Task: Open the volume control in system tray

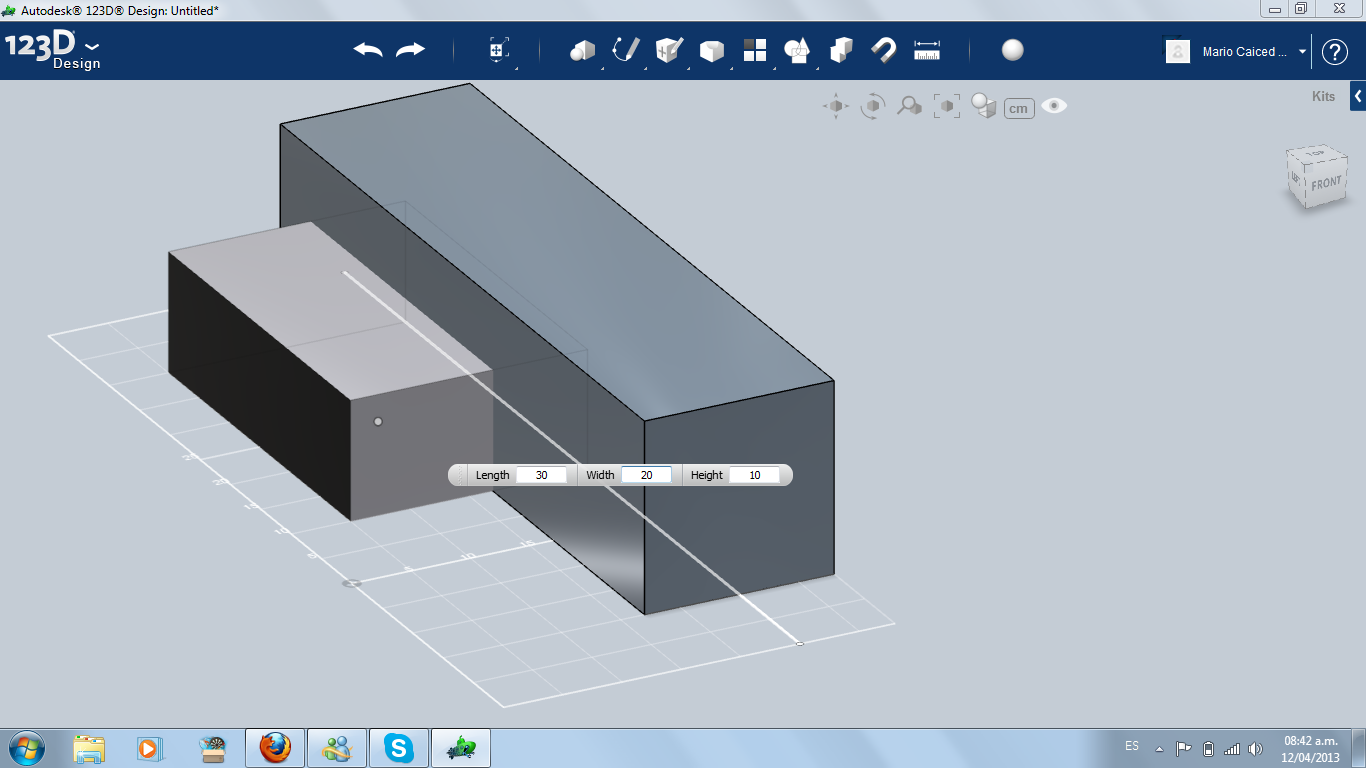Action: coord(1256,748)
